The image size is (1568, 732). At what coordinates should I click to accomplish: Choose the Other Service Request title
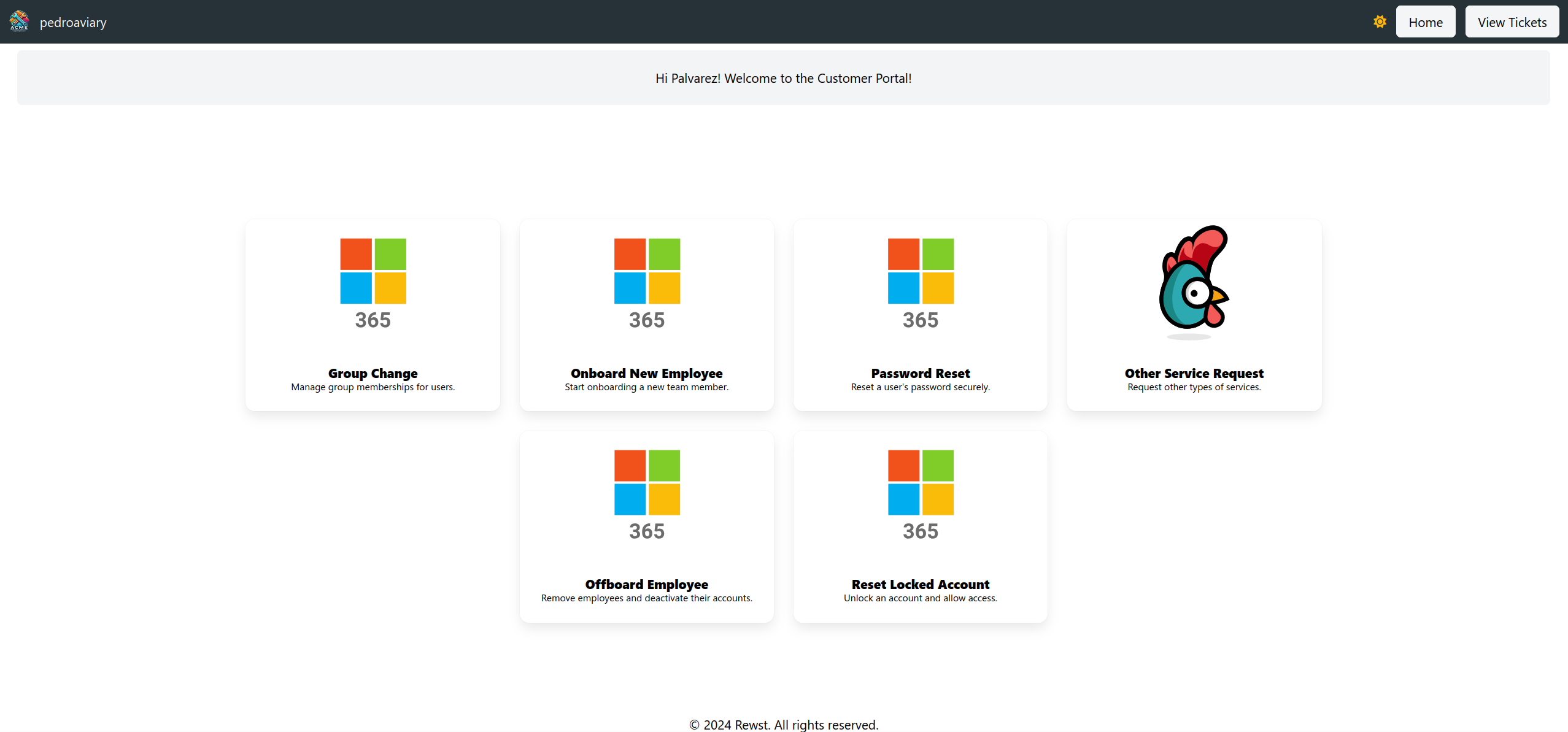pos(1194,373)
